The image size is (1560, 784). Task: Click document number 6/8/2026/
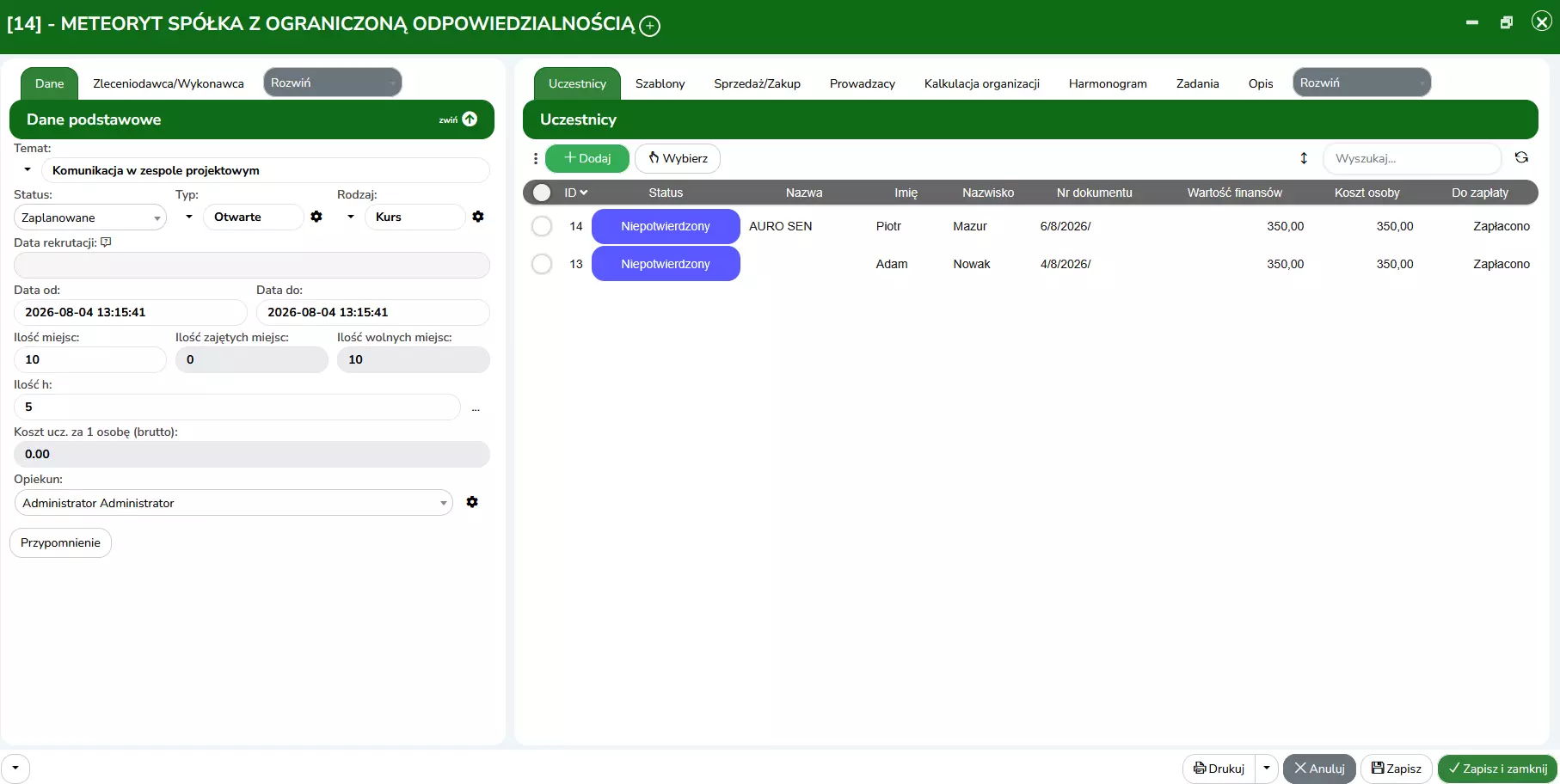(x=1066, y=226)
